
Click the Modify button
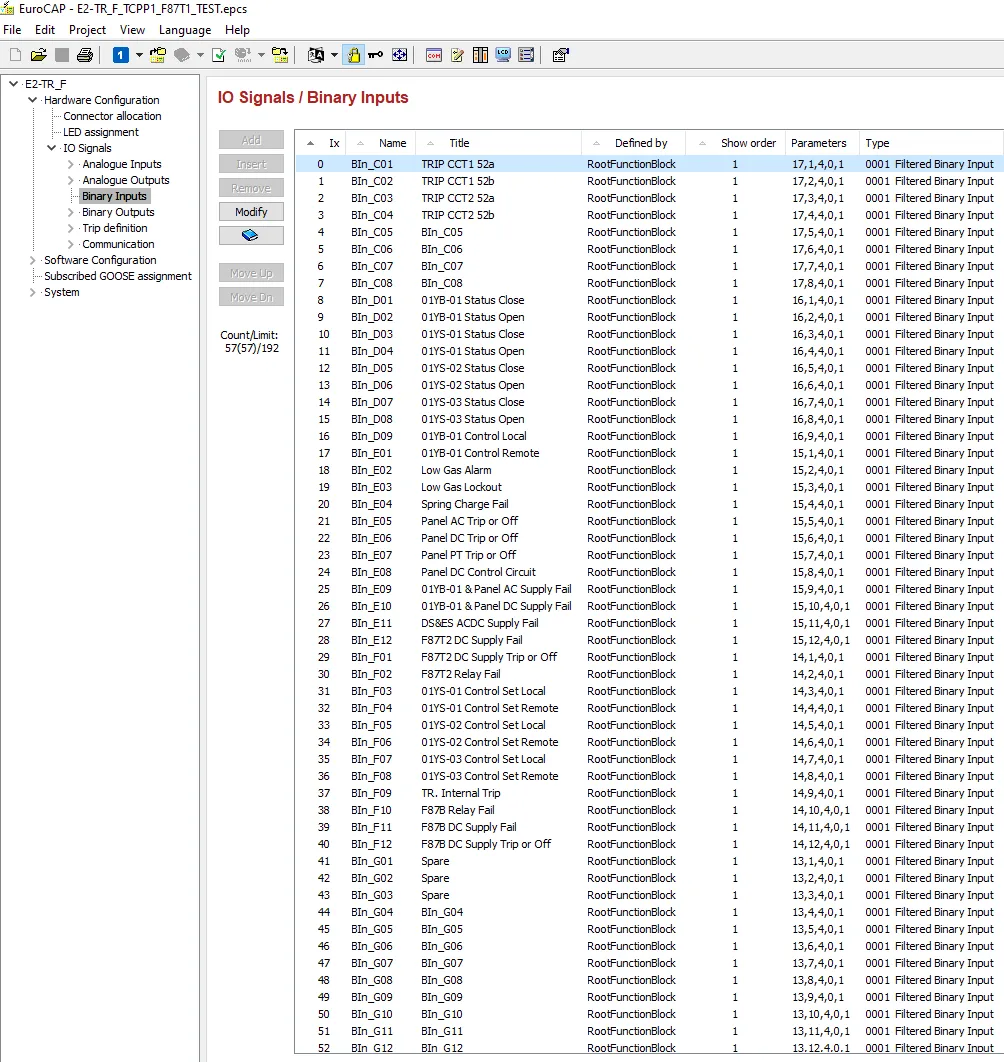[x=251, y=212]
